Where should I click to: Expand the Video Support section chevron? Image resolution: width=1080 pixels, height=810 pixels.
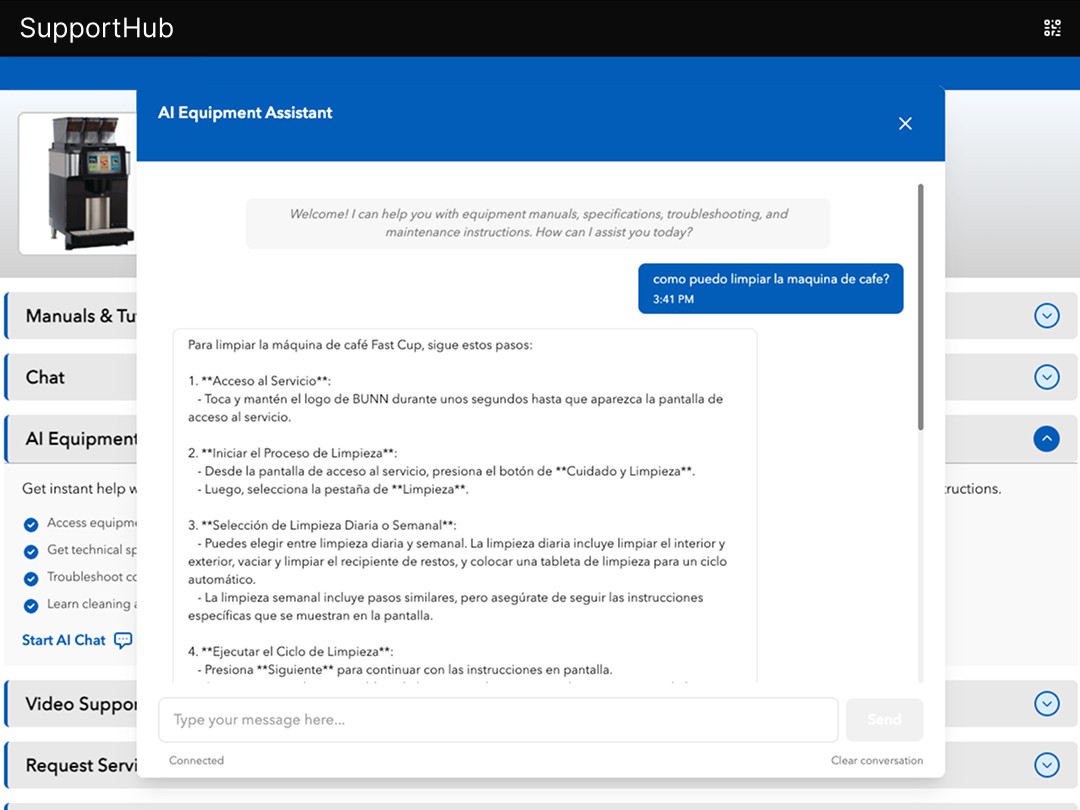click(x=1046, y=703)
